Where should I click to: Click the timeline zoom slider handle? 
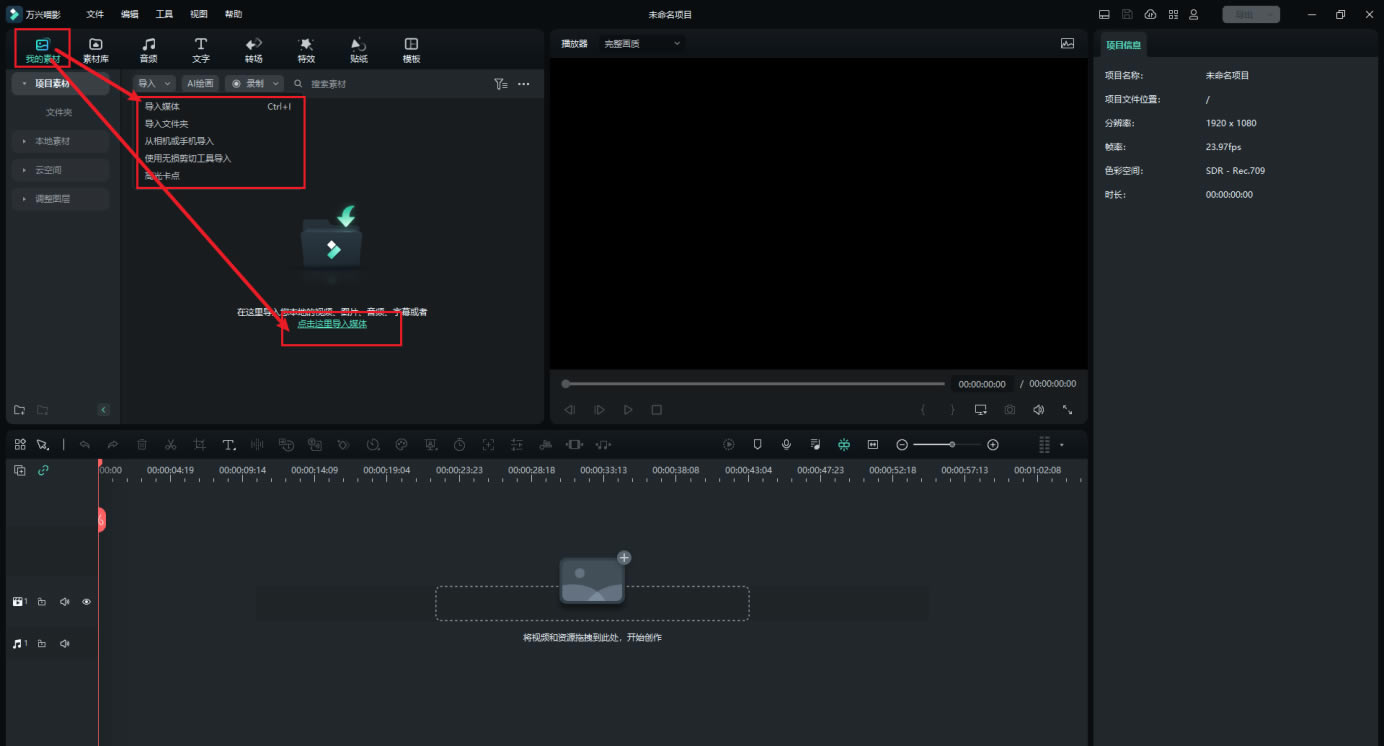951,444
